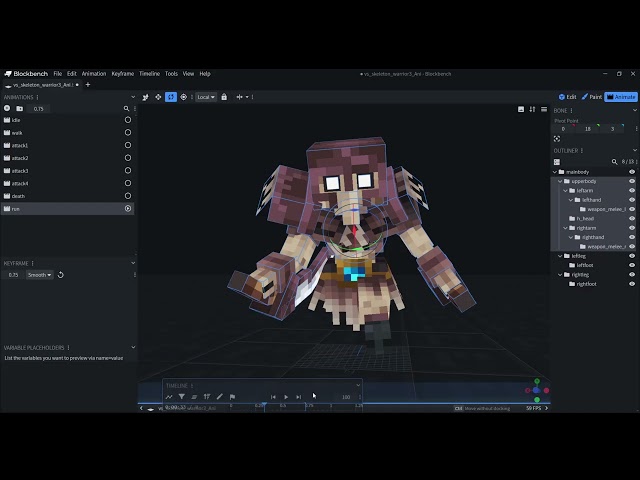Click the timeline flag marker icon

click(232, 397)
